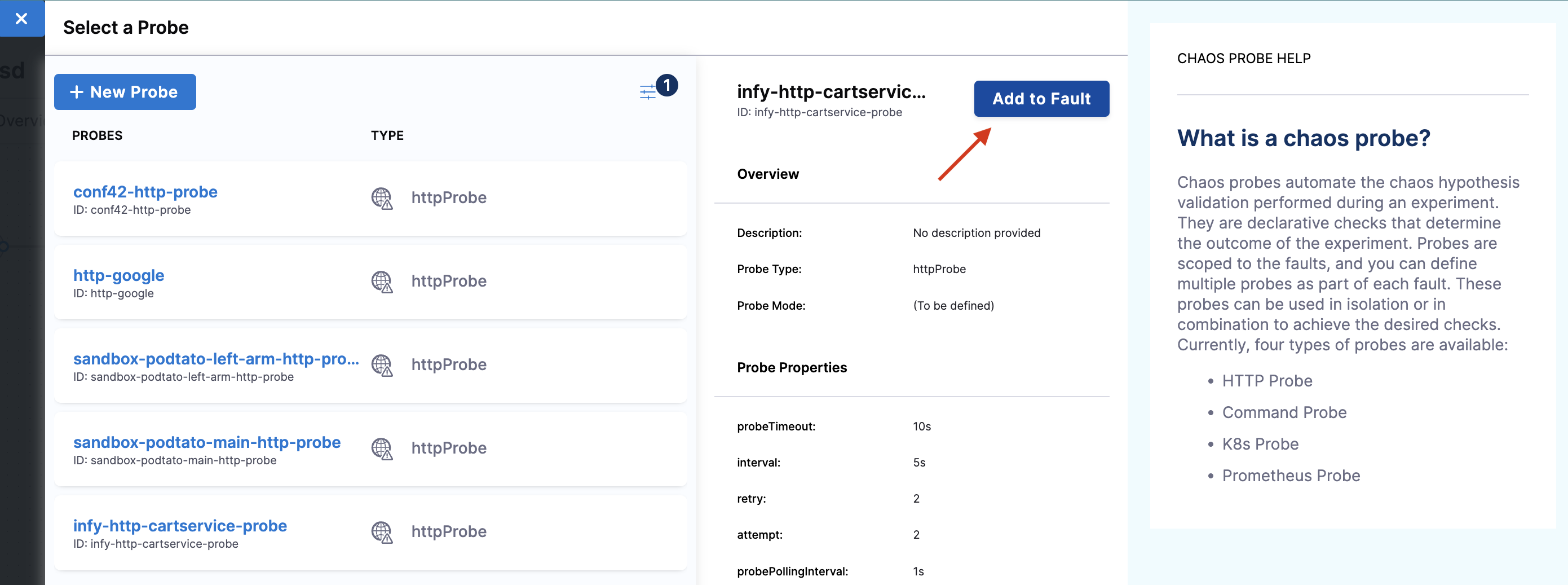Click the TYPE column header
This screenshot has height=585, width=1568.
387,135
